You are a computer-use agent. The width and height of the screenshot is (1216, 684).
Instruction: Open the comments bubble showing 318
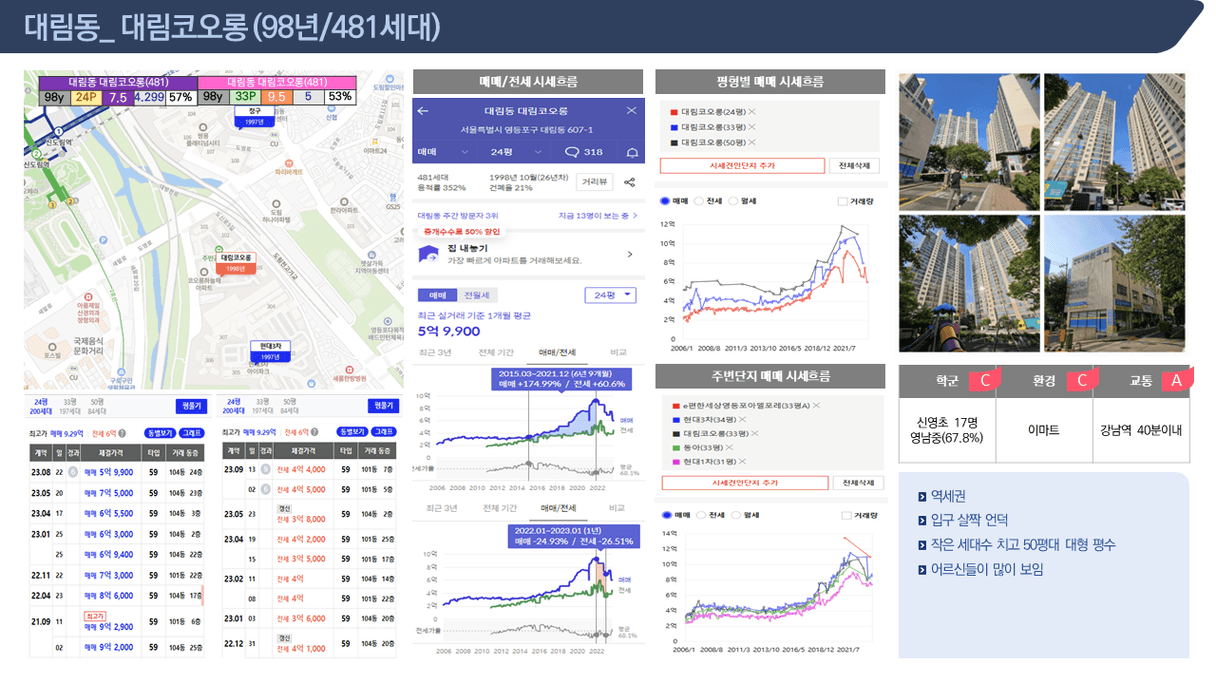pyautogui.click(x=583, y=152)
